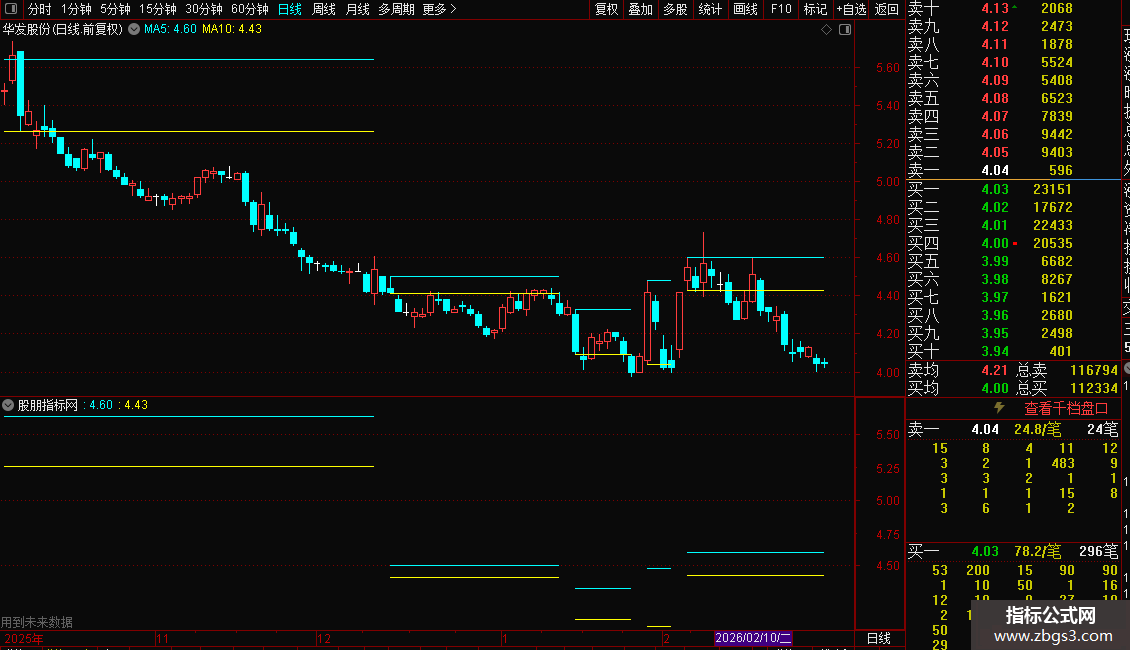Select the 买十 3.94 bid row
The image size is (1130, 650).
click(1013, 352)
